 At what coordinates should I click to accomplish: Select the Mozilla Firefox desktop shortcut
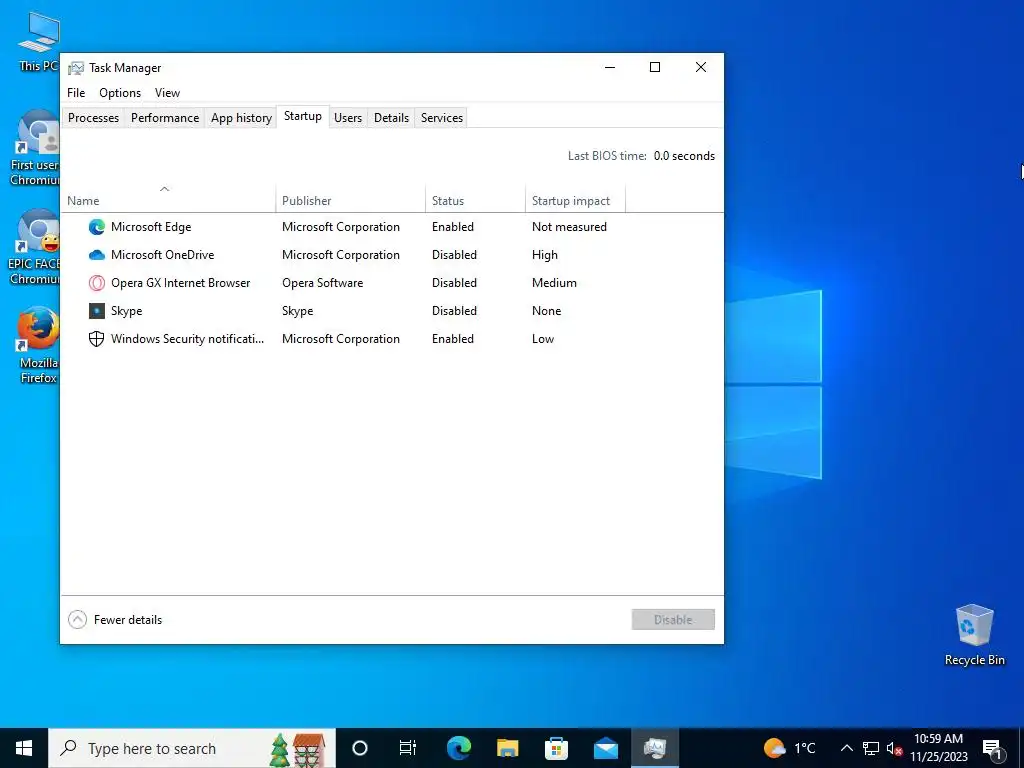pyautogui.click(x=38, y=346)
